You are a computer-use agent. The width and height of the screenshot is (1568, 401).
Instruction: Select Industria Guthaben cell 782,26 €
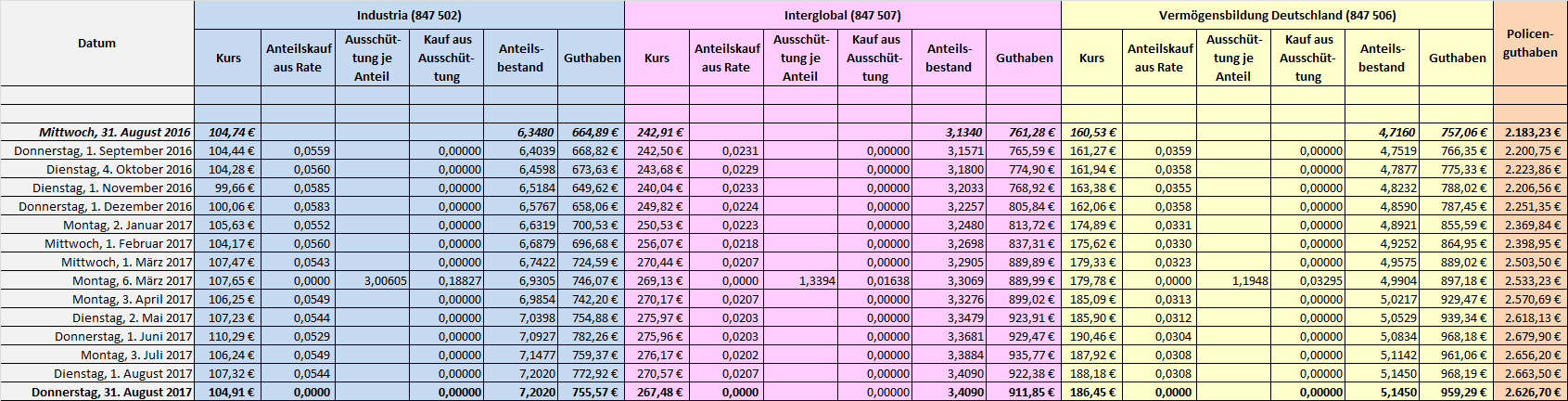pyautogui.click(x=592, y=336)
